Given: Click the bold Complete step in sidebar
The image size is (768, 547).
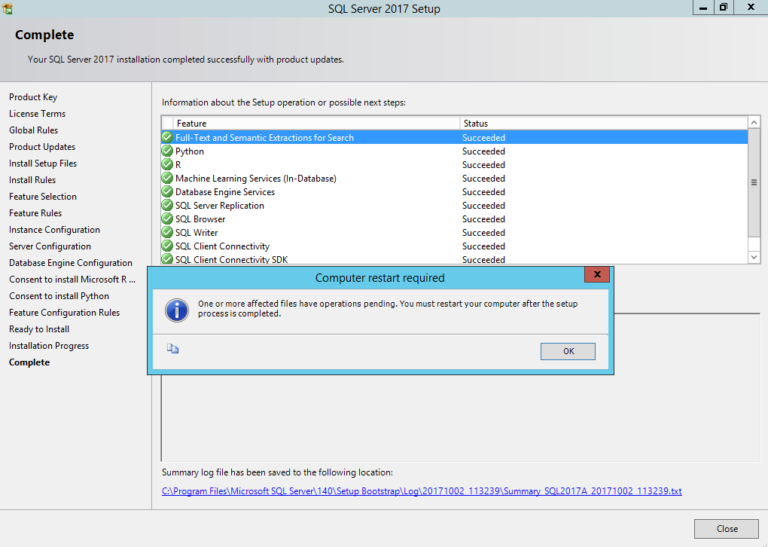Looking at the screenshot, I should [x=29, y=362].
